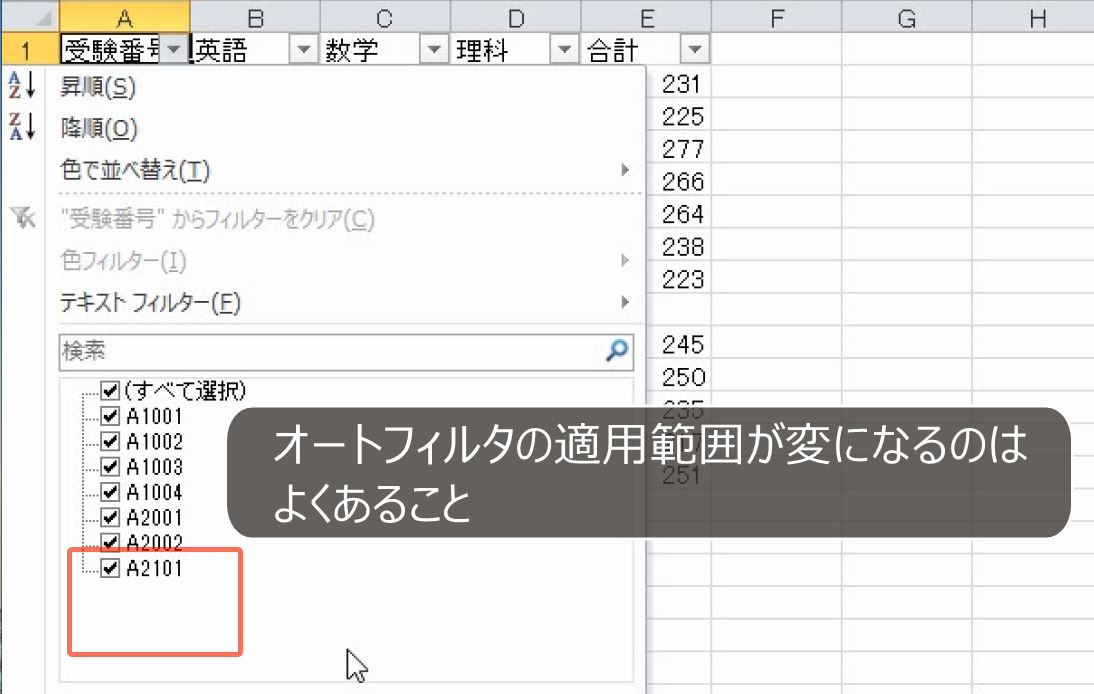Screen dimensions: 1094x694
Task: Click the 理科 header cell
Action: tap(516, 50)
